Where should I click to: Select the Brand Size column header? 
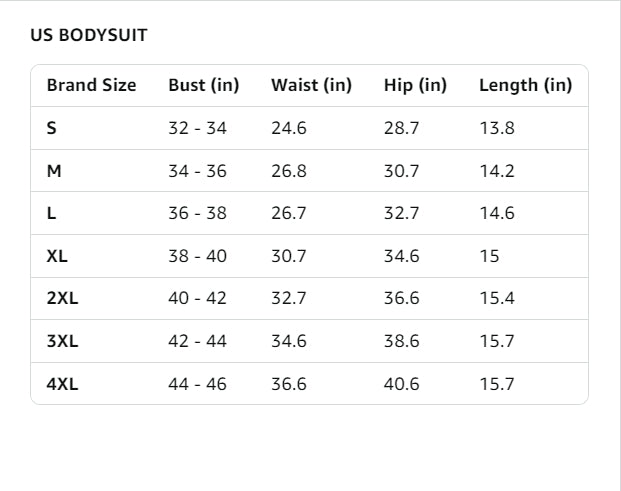[x=91, y=85]
